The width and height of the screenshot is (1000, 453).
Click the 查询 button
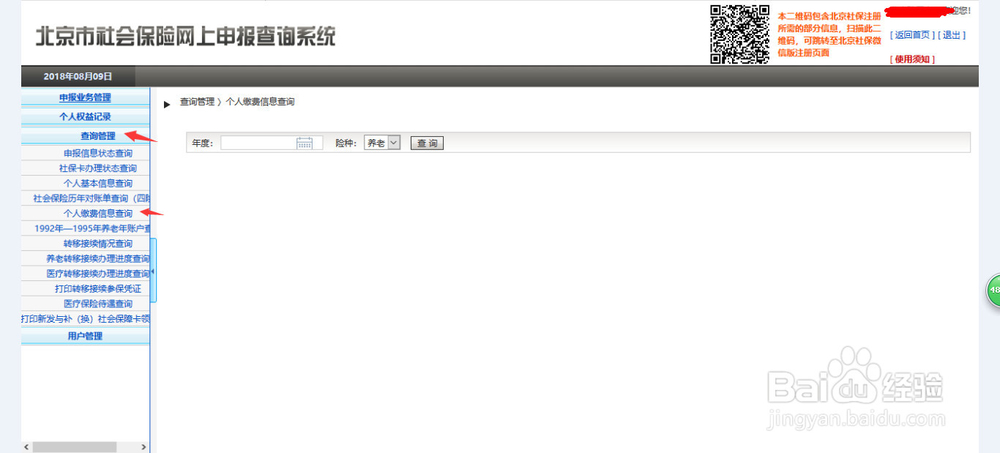coord(427,143)
